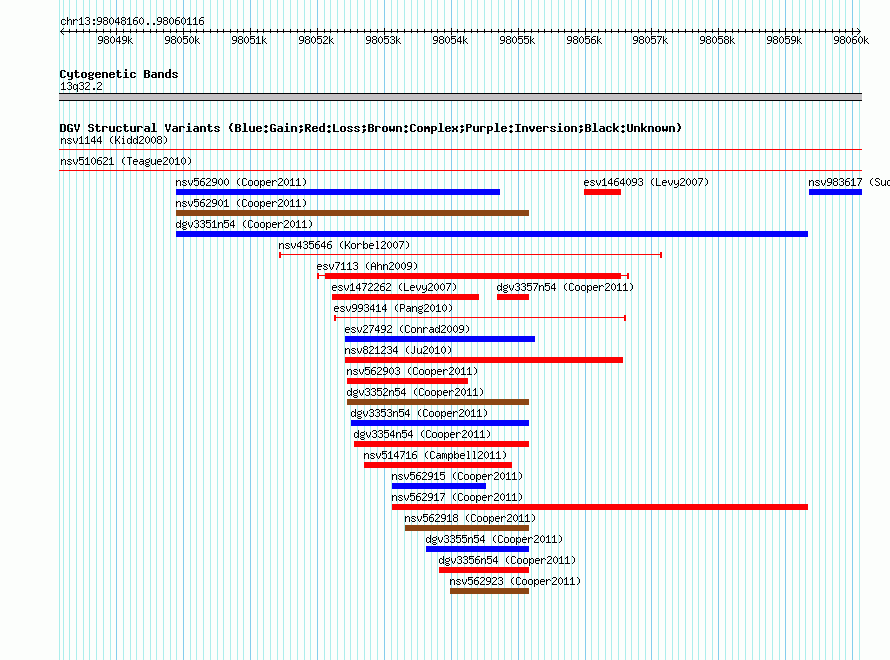The width and height of the screenshot is (890, 660).
Task: Click the nsv1144 (Kidd2008) label
Action: (x=114, y=140)
